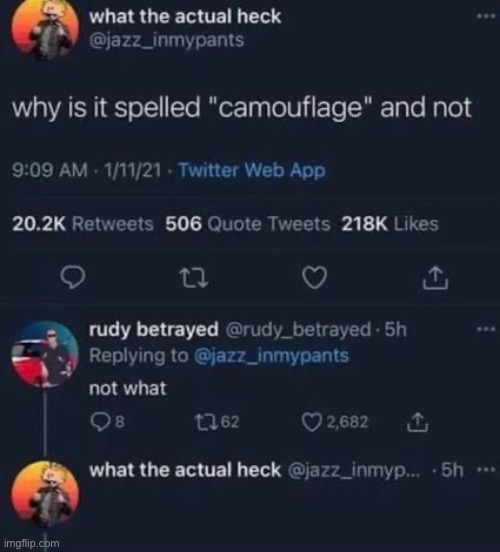Like the main camouflage tweet
The image size is (500, 552).
pos(315,278)
